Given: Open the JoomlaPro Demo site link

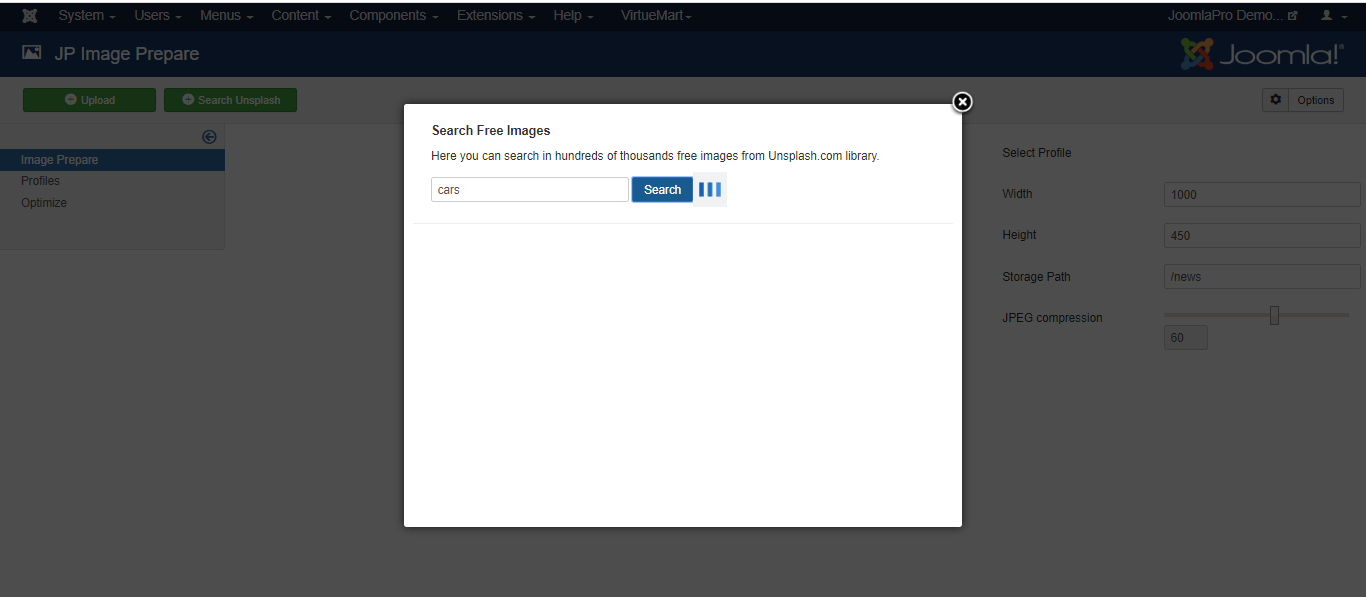Looking at the screenshot, I should [x=1232, y=16].
